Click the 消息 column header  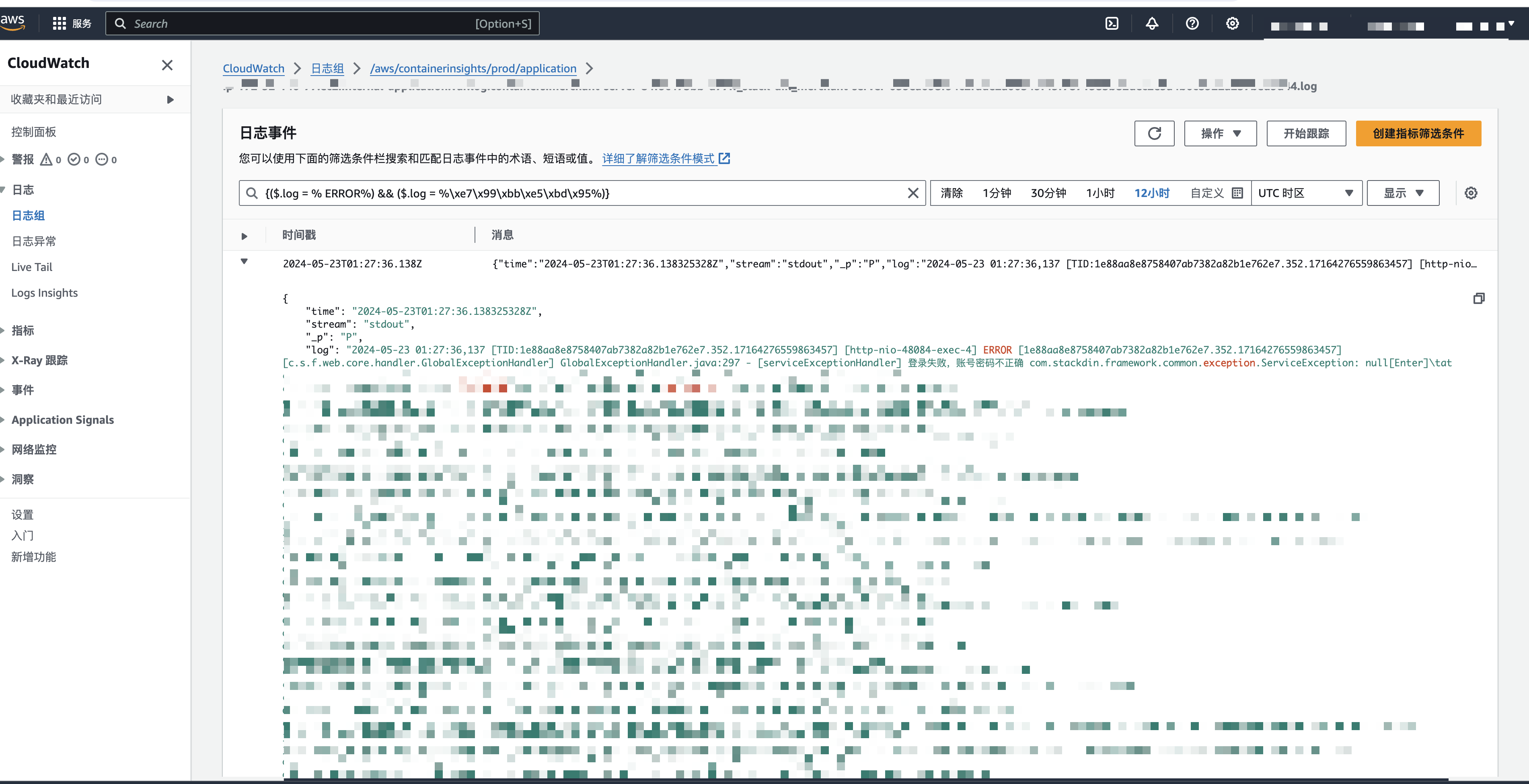[x=502, y=235]
